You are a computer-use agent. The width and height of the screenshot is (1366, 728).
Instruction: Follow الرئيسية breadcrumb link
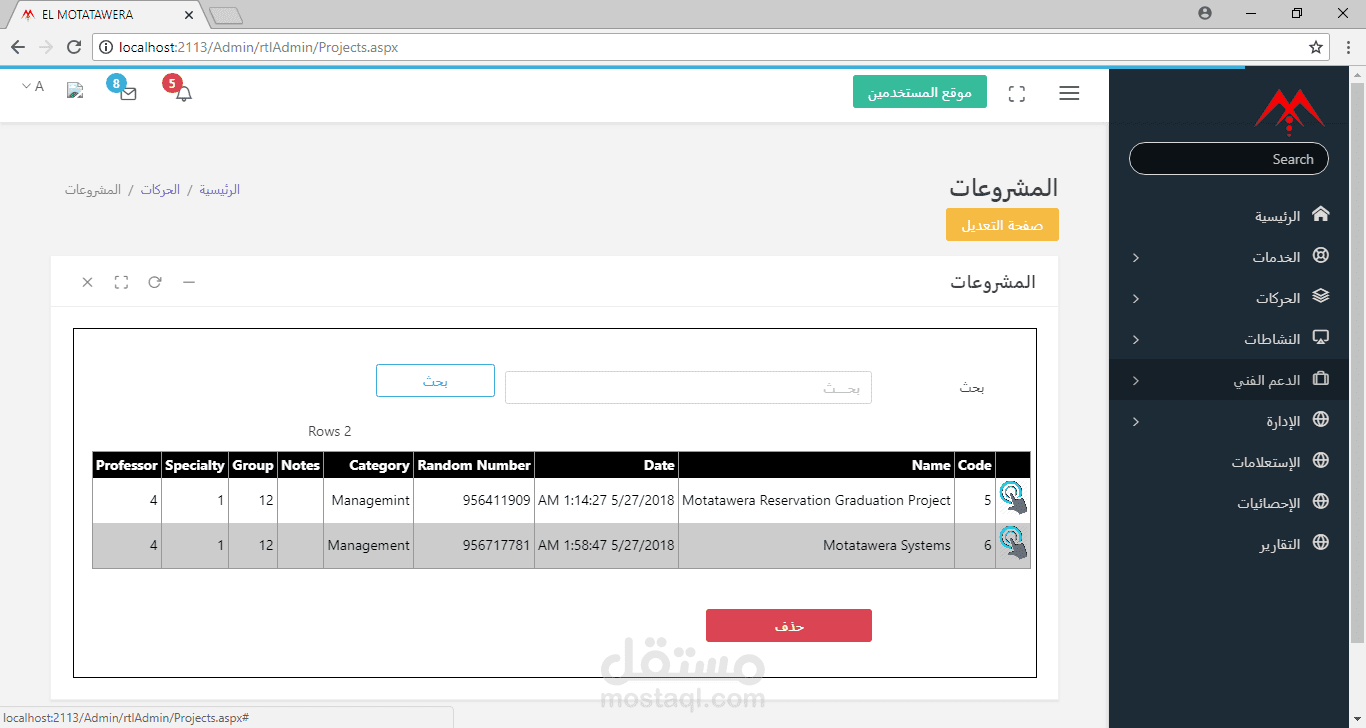click(x=220, y=189)
